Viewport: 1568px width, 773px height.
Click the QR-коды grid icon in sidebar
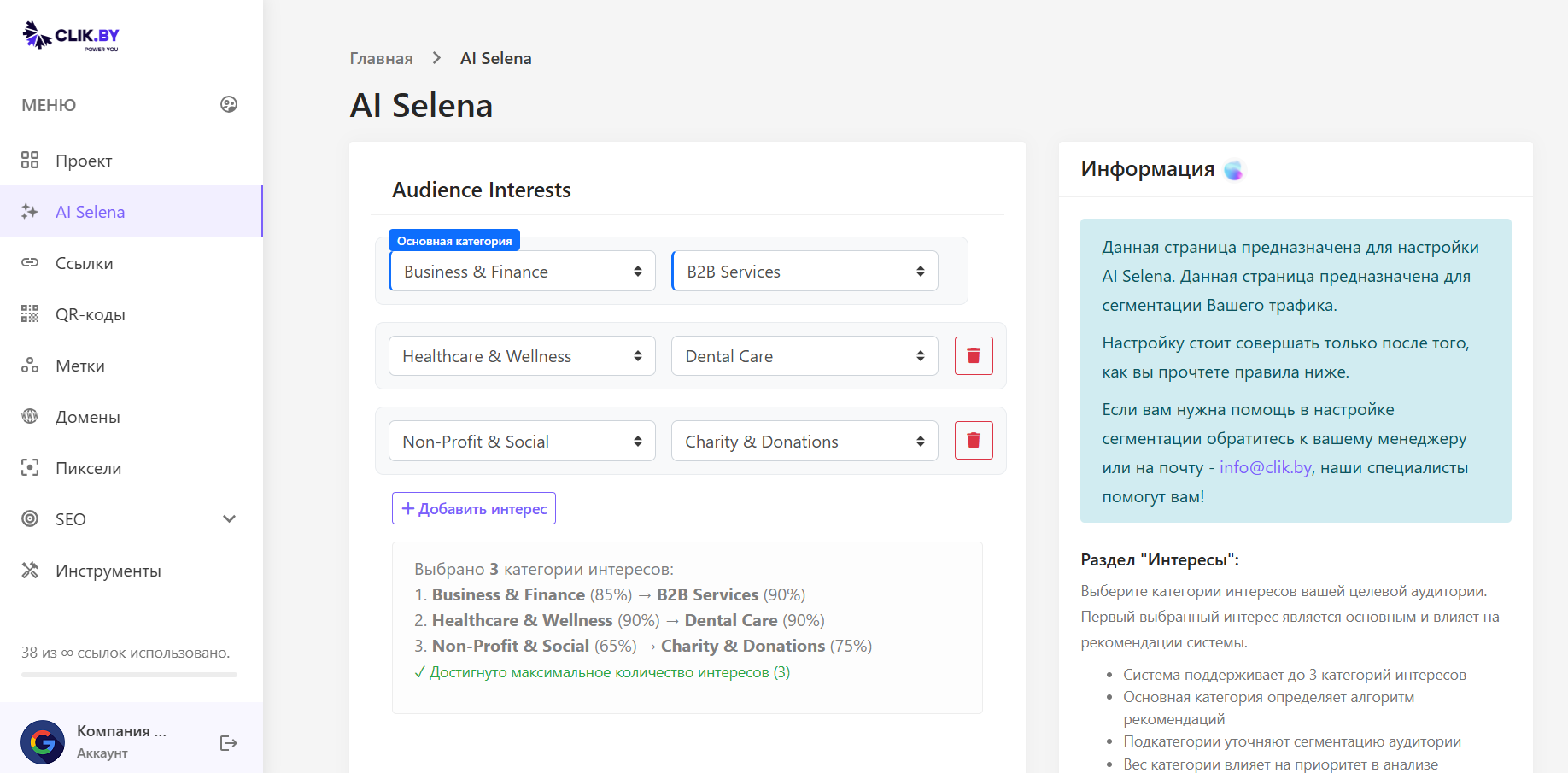pos(30,314)
